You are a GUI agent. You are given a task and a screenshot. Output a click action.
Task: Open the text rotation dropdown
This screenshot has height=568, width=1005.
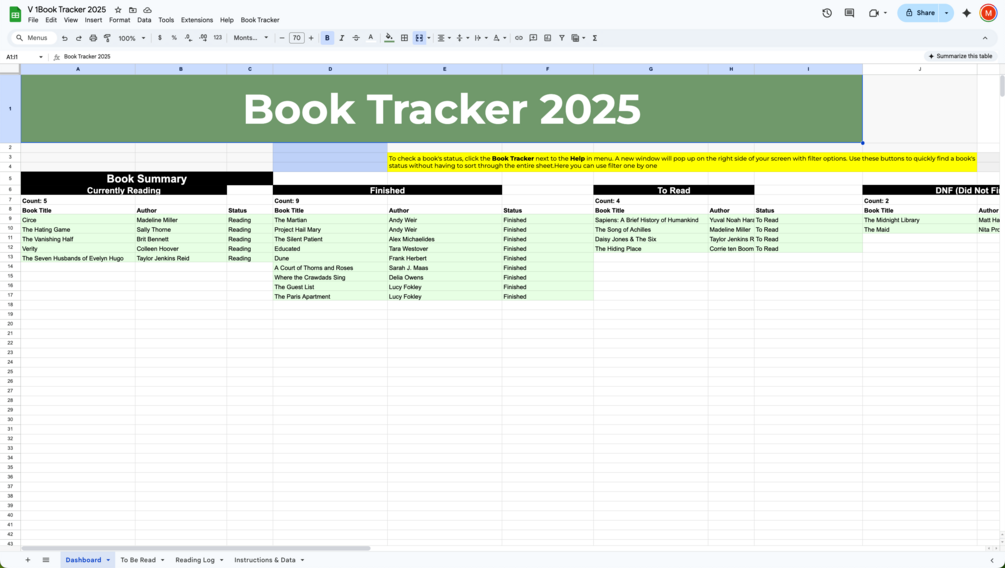[x=499, y=38]
